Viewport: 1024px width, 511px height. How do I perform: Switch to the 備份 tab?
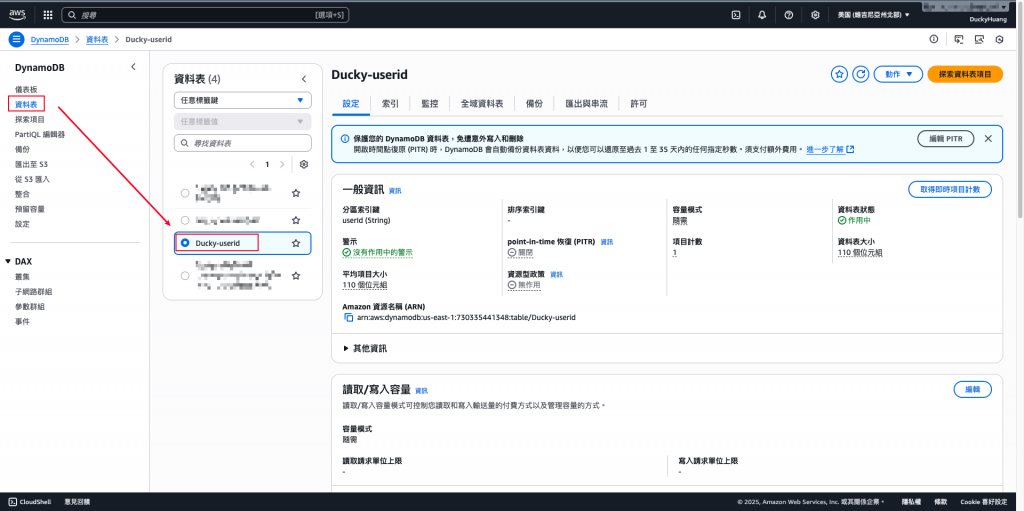[x=534, y=103]
